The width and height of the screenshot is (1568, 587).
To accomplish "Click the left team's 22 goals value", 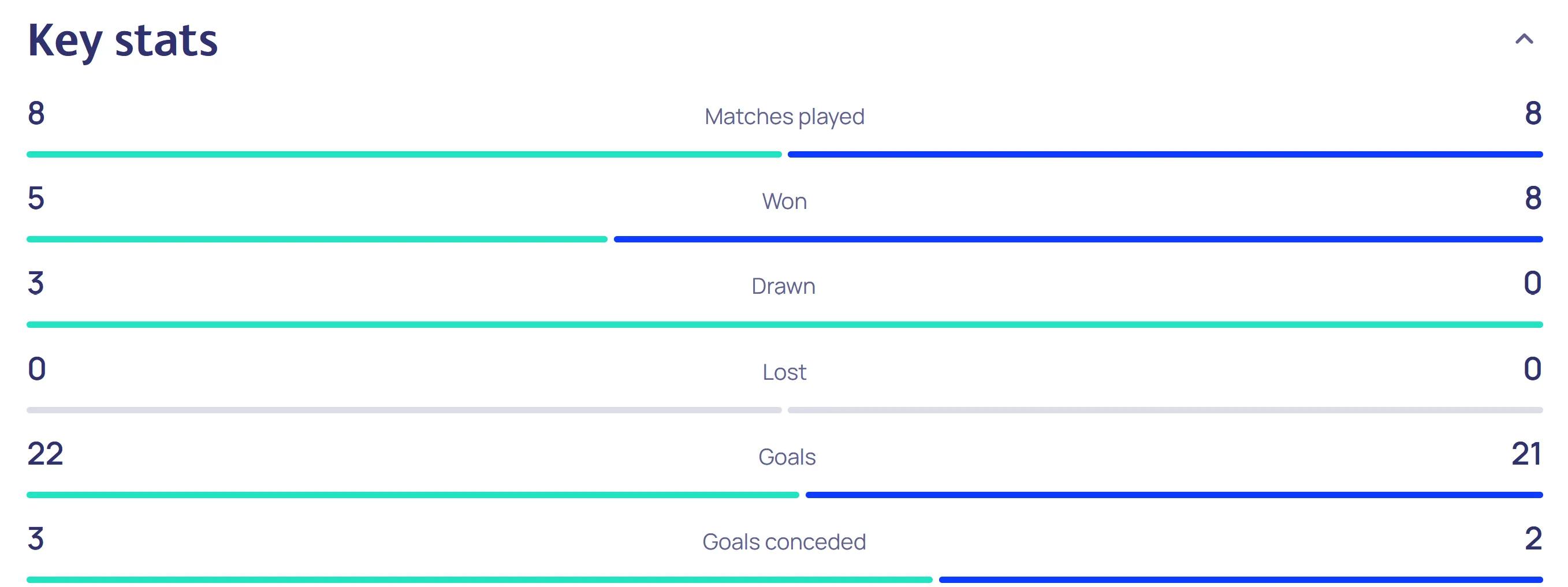I will coord(45,454).
